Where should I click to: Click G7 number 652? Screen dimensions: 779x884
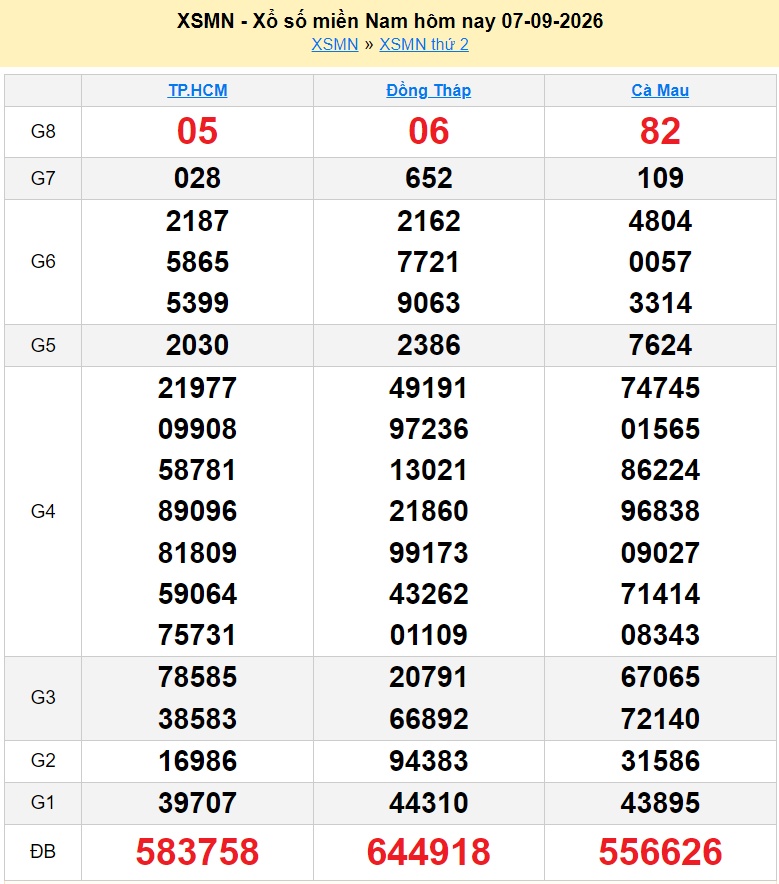tap(428, 178)
